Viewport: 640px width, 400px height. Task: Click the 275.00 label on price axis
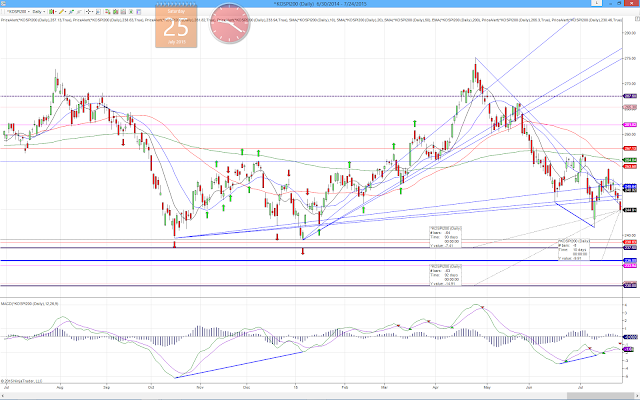point(630,58)
